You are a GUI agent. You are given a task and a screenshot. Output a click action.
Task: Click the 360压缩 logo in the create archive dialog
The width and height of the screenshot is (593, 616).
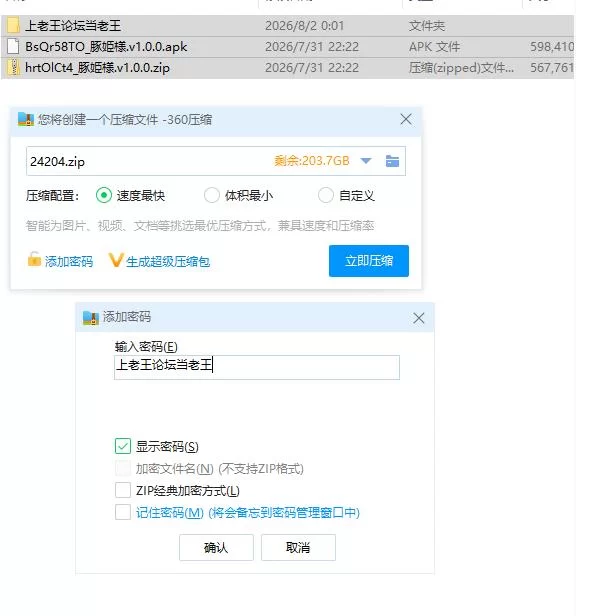pyautogui.click(x=26, y=119)
